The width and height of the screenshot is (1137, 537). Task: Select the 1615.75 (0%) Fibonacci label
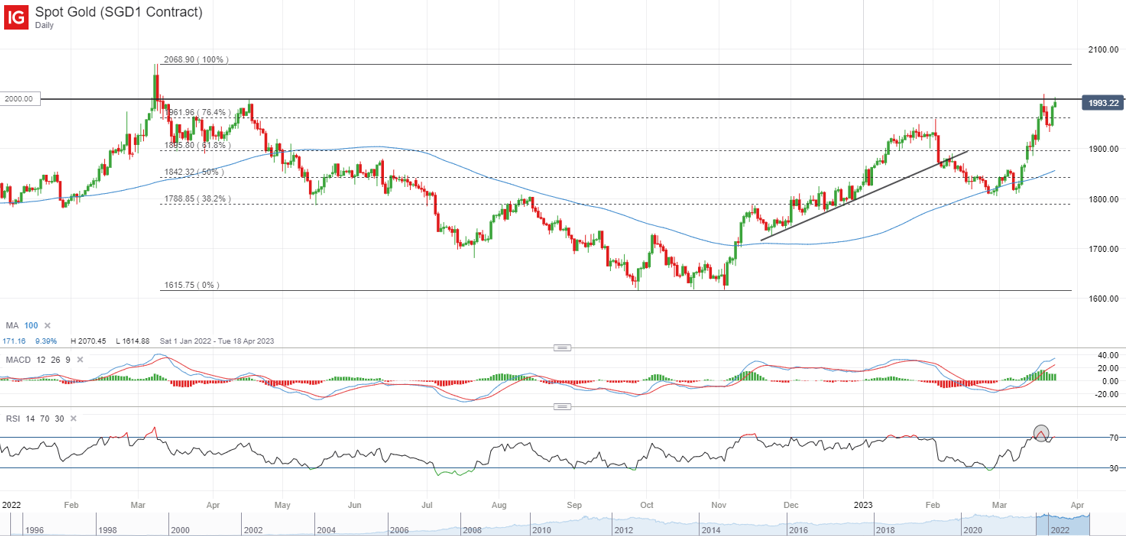pyautogui.click(x=190, y=286)
